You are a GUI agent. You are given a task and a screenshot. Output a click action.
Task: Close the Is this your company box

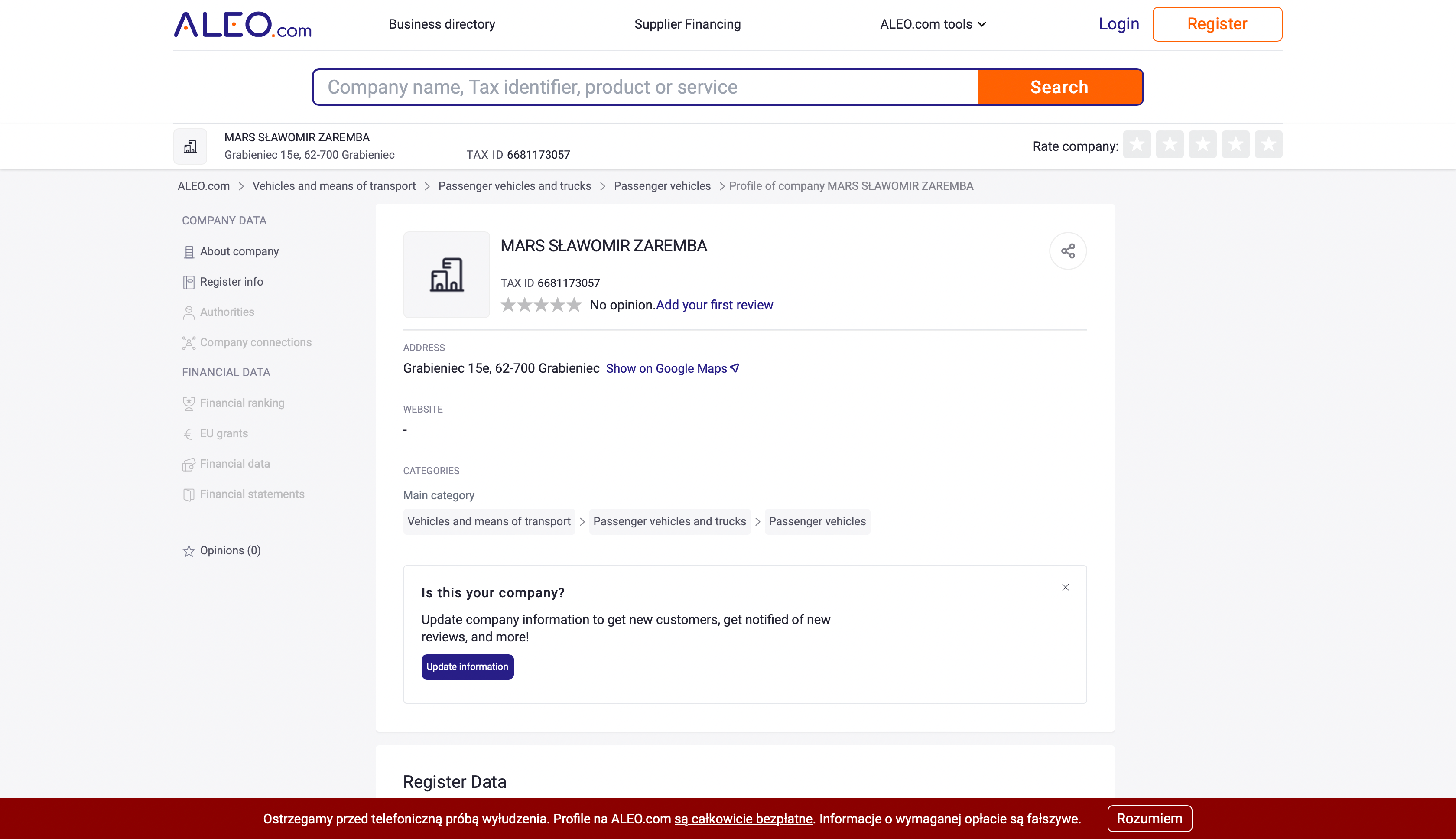[1066, 588]
